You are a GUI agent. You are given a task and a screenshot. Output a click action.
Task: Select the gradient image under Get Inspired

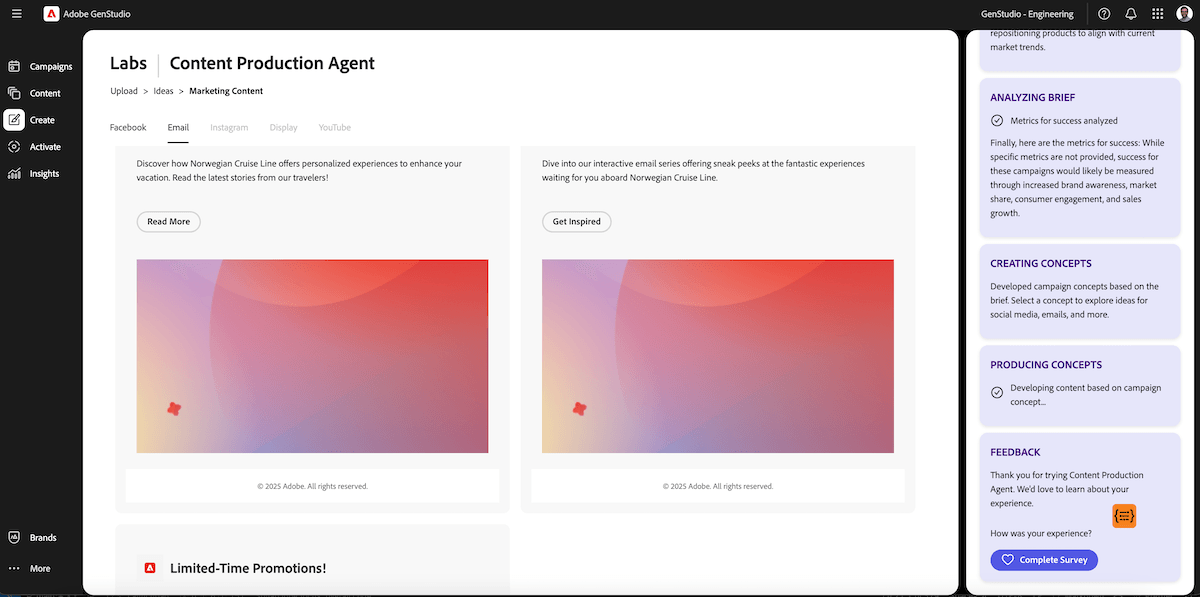pyautogui.click(x=718, y=356)
